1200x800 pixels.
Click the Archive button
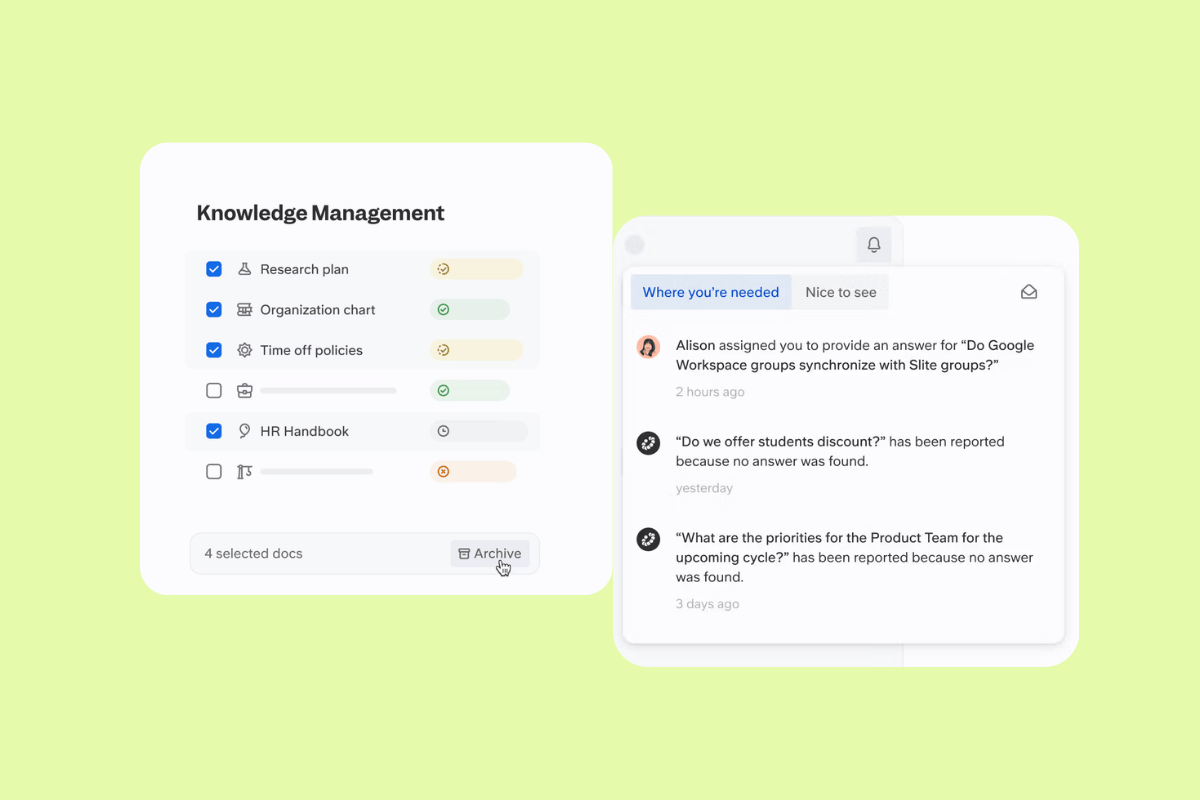490,553
